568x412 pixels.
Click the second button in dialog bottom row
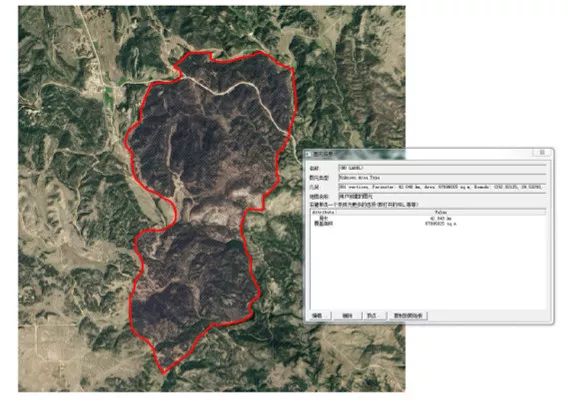tap(348, 316)
